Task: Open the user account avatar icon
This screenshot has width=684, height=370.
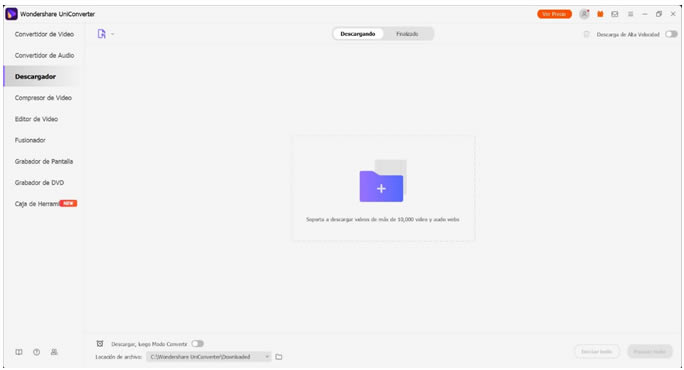Action: pyautogui.click(x=584, y=14)
